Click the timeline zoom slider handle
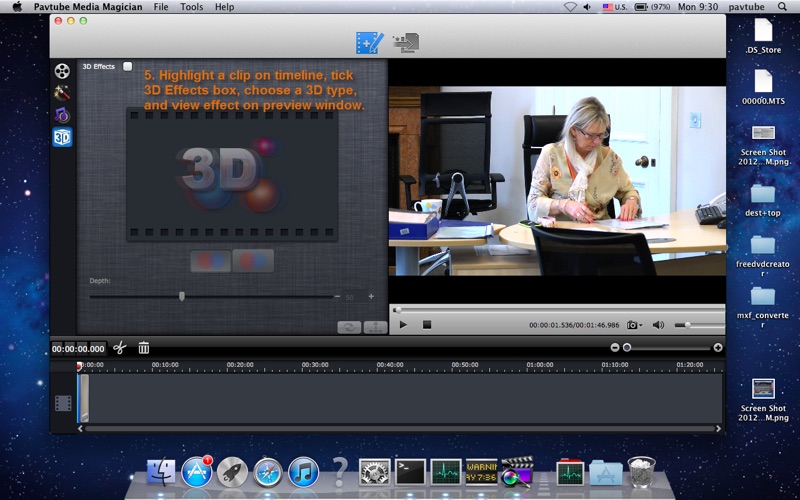800x500 pixels. pos(627,347)
